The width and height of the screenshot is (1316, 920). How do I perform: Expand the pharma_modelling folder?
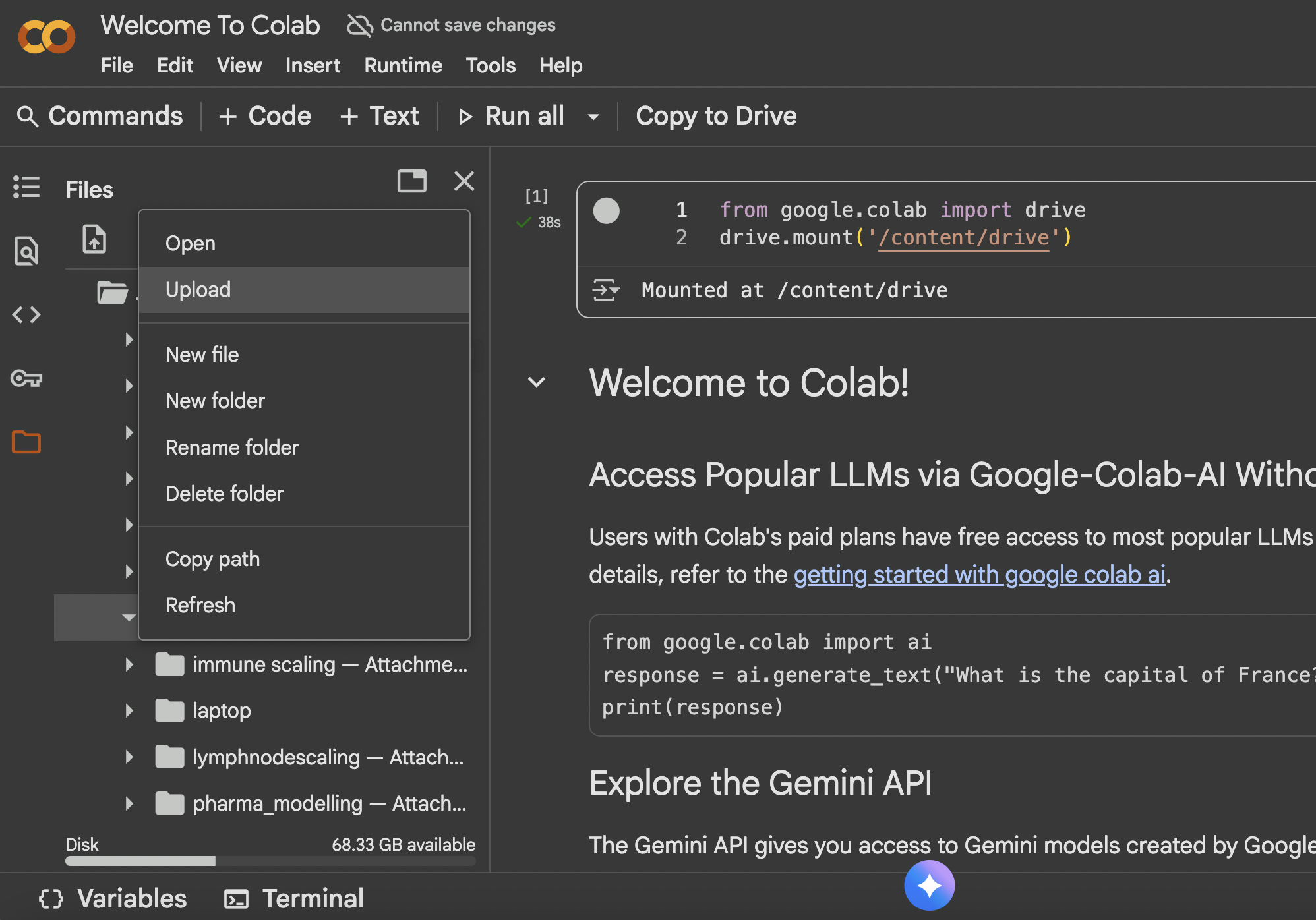tap(129, 803)
